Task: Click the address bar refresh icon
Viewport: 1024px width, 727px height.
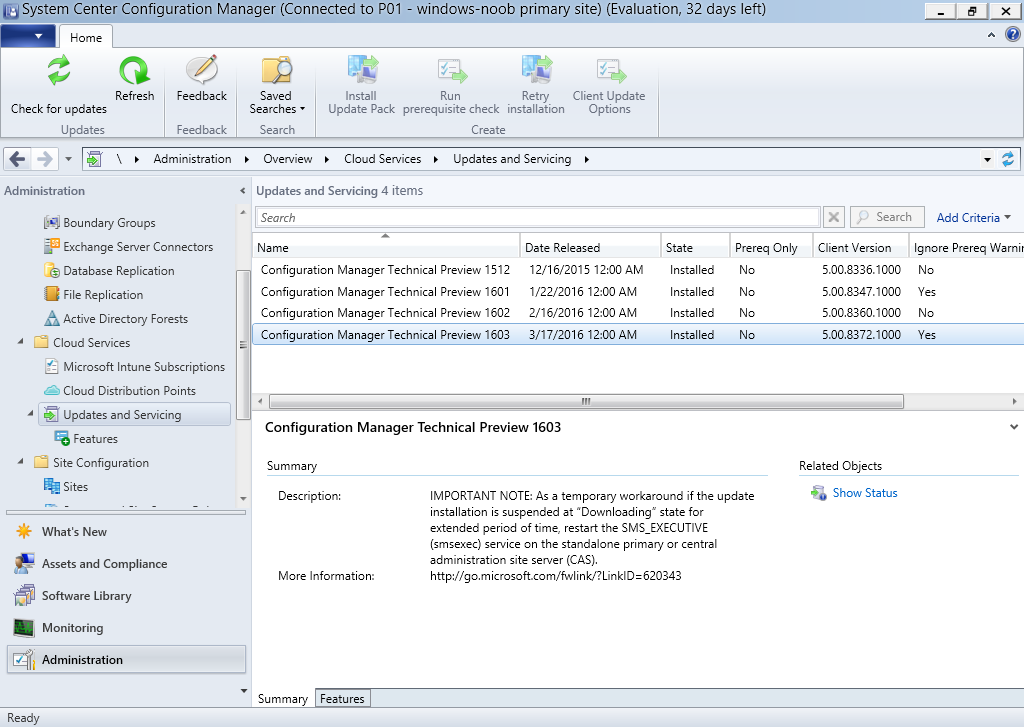Action: [1008, 159]
